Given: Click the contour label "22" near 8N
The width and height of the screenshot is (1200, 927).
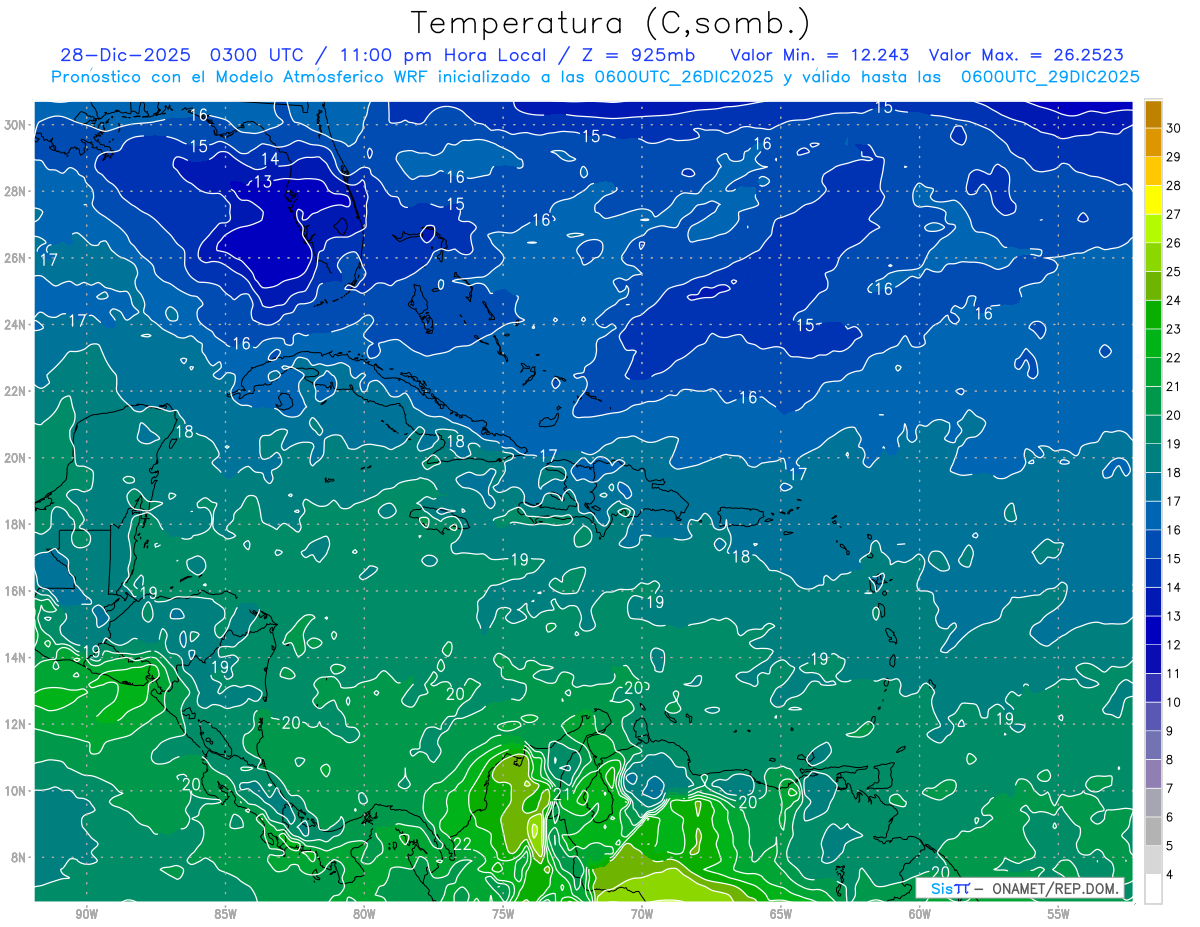Looking at the screenshot, I should point(462,845).
